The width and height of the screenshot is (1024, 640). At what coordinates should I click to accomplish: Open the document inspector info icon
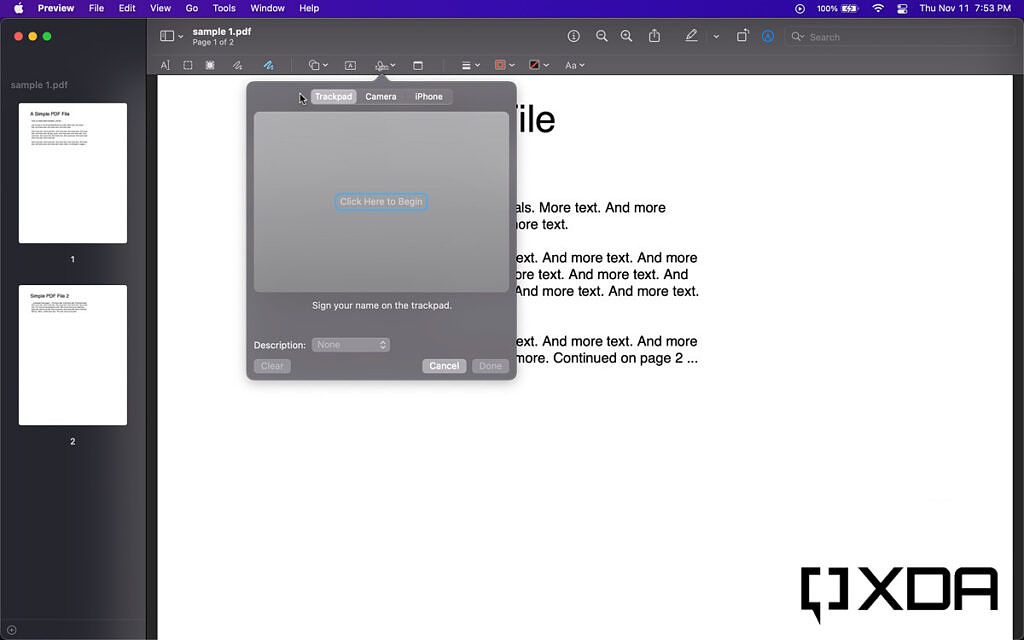[x=573, y=35]
